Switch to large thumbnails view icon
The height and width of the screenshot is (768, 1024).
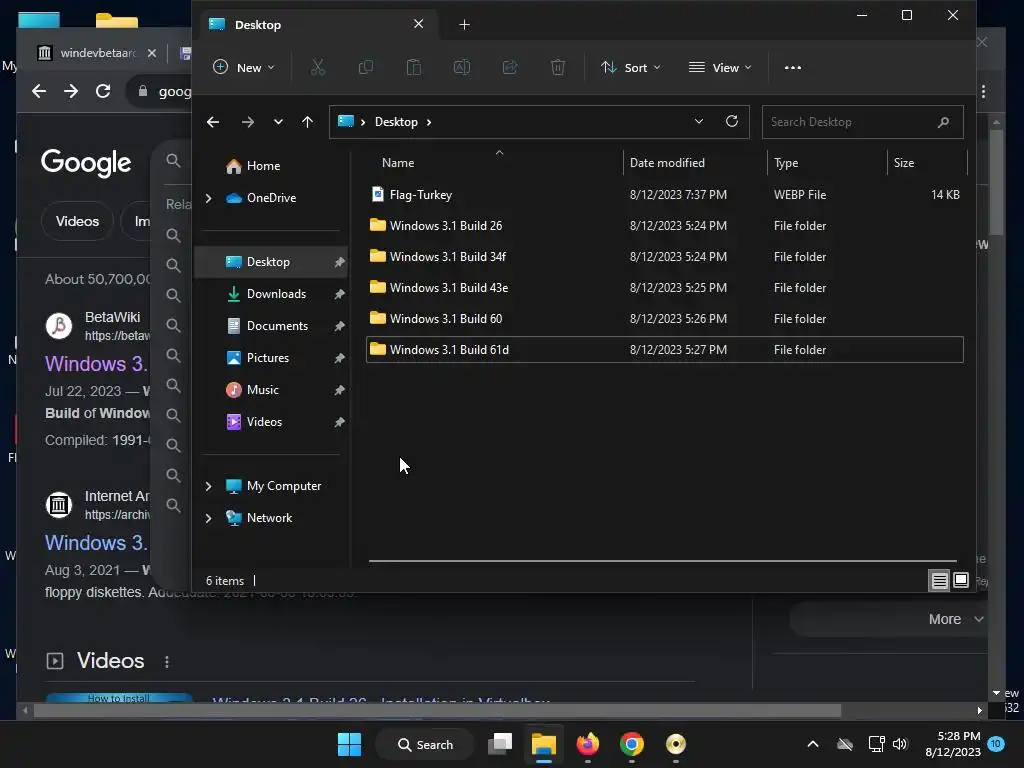point(961,581)
